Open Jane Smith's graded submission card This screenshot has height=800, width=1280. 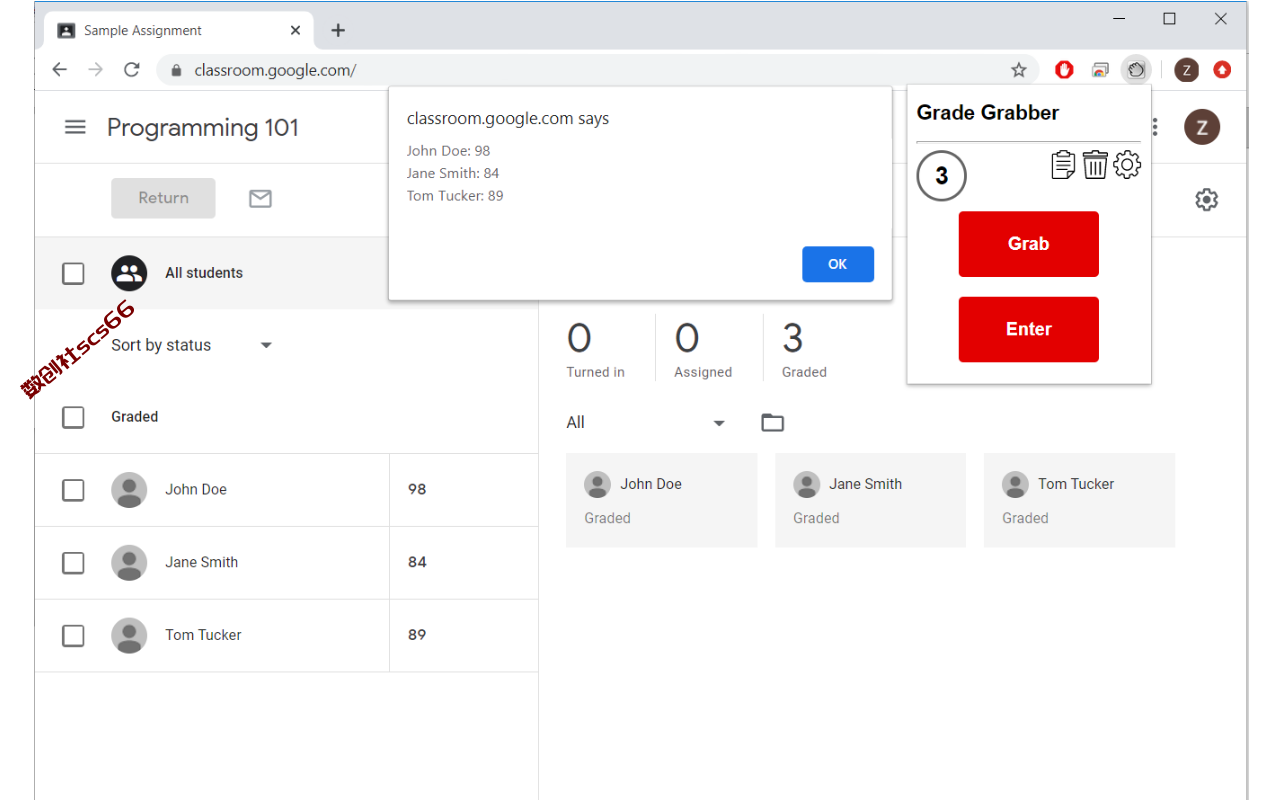click(871, 500)
